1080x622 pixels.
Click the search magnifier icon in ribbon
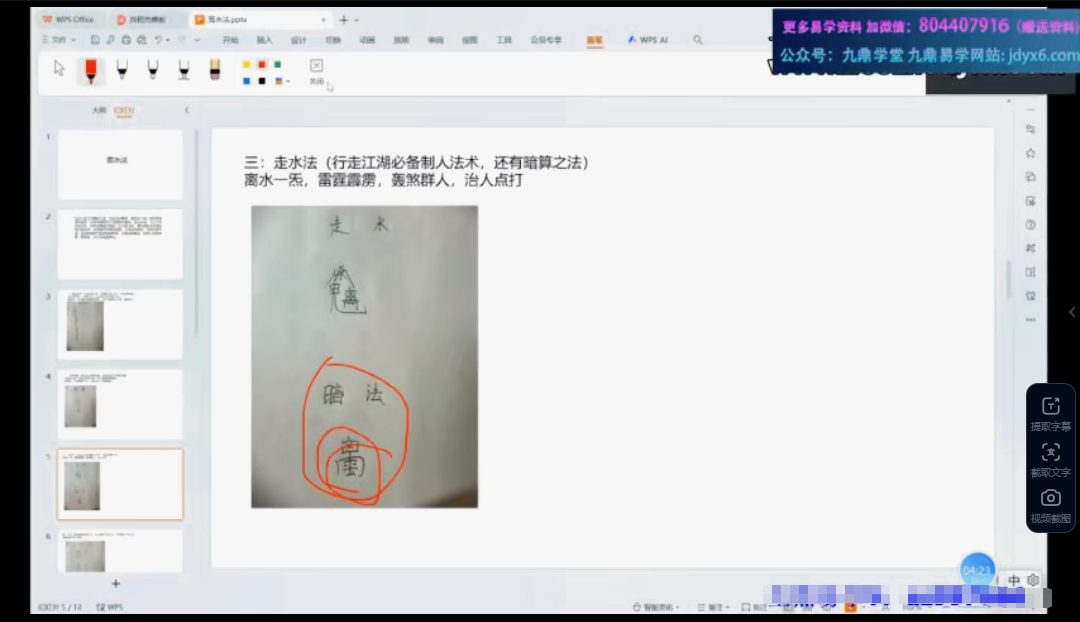(x=697, y=40)
